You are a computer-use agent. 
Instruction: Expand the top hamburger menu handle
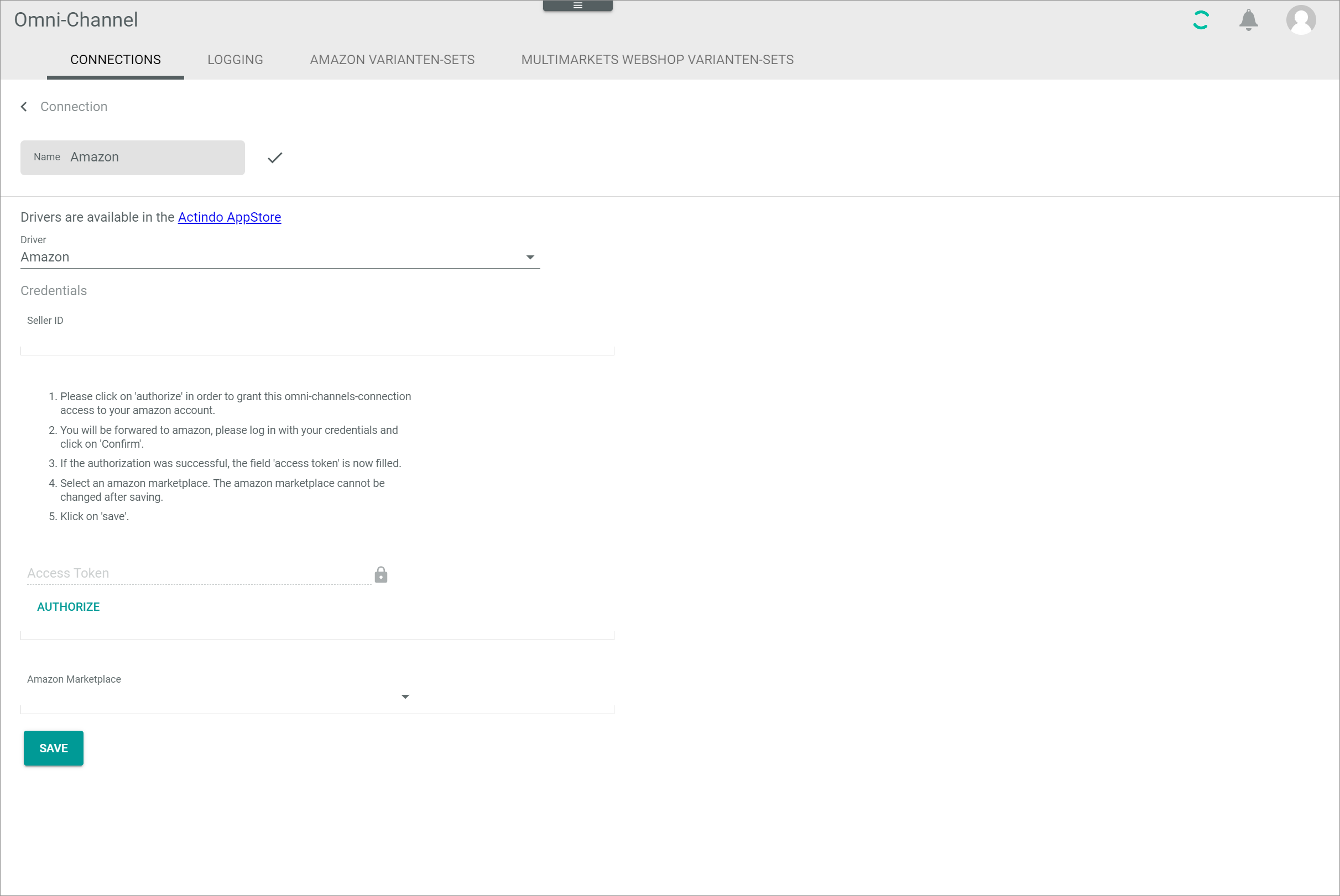coord(577,6)
